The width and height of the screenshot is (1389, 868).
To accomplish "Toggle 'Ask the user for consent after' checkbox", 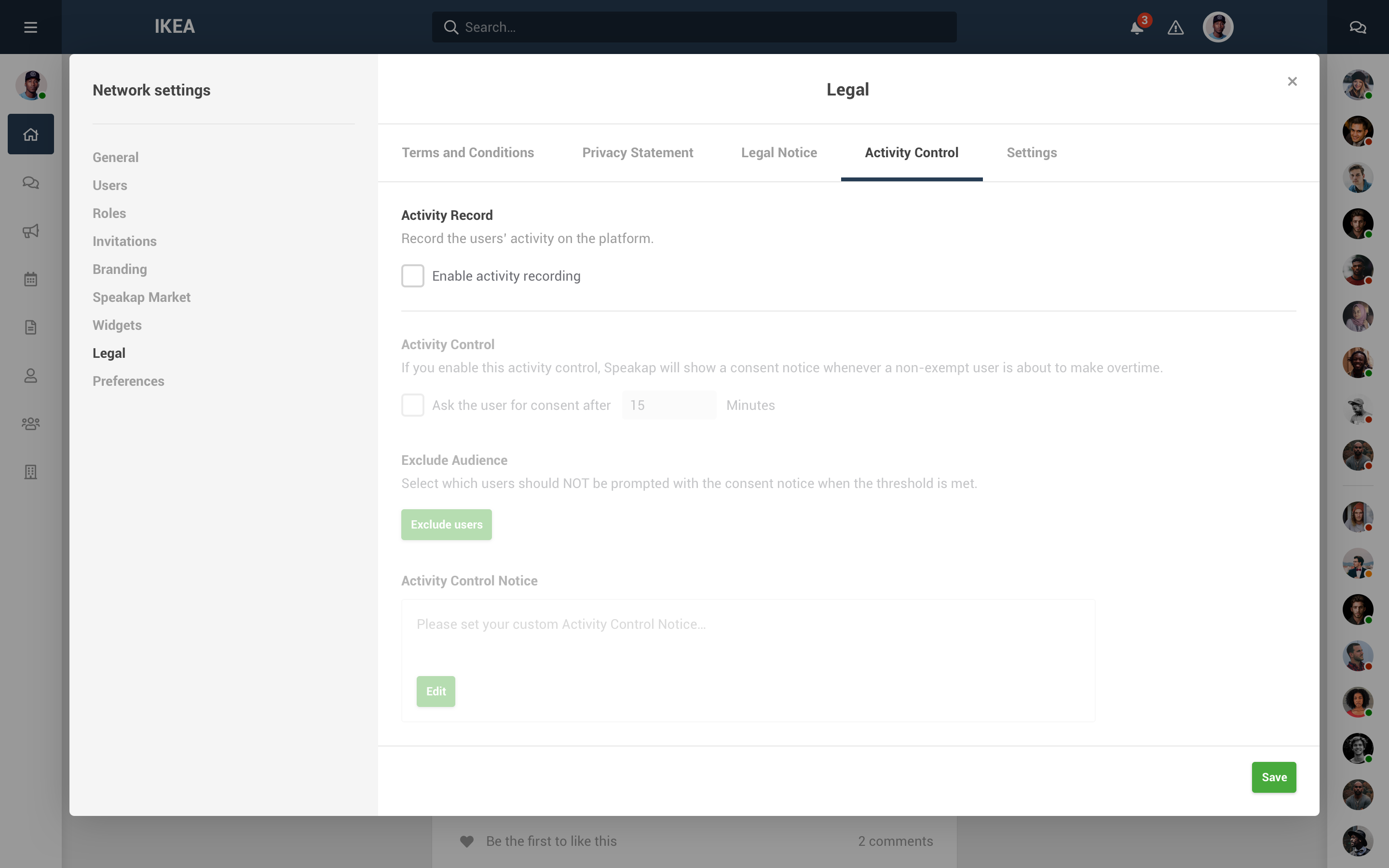I will tap(413, 405).
